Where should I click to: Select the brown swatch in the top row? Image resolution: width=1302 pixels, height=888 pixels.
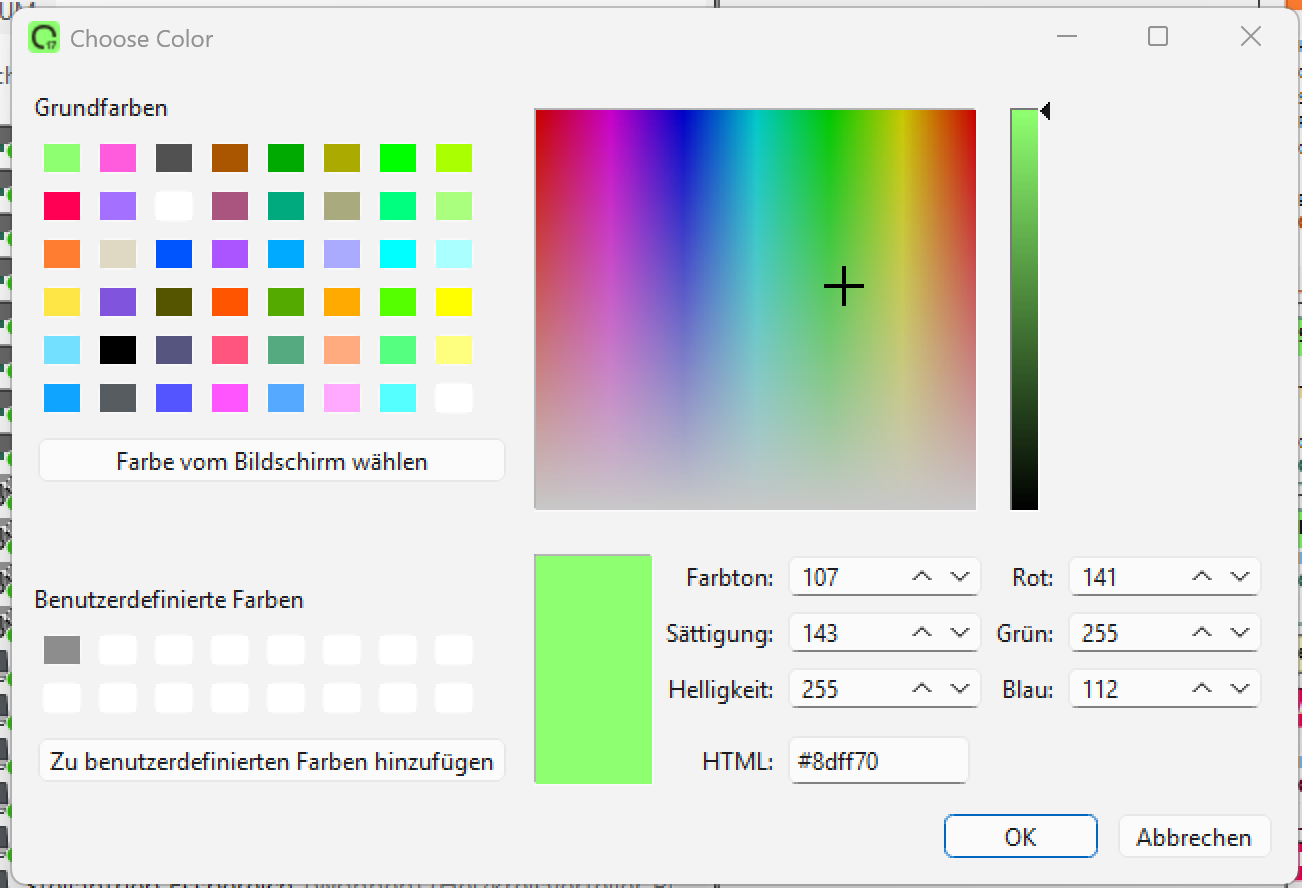[x=229, y=158]
